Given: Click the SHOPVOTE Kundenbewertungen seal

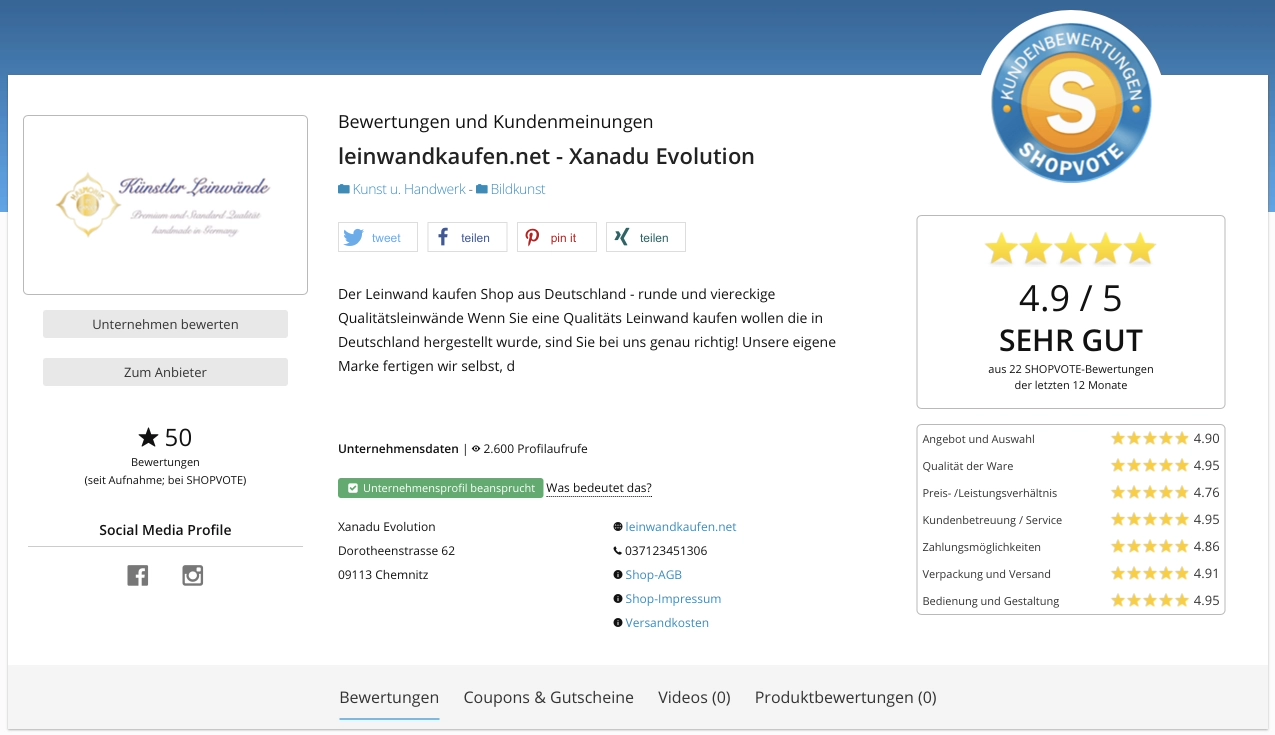Looking at the screenshot, I should [1071, 99].
